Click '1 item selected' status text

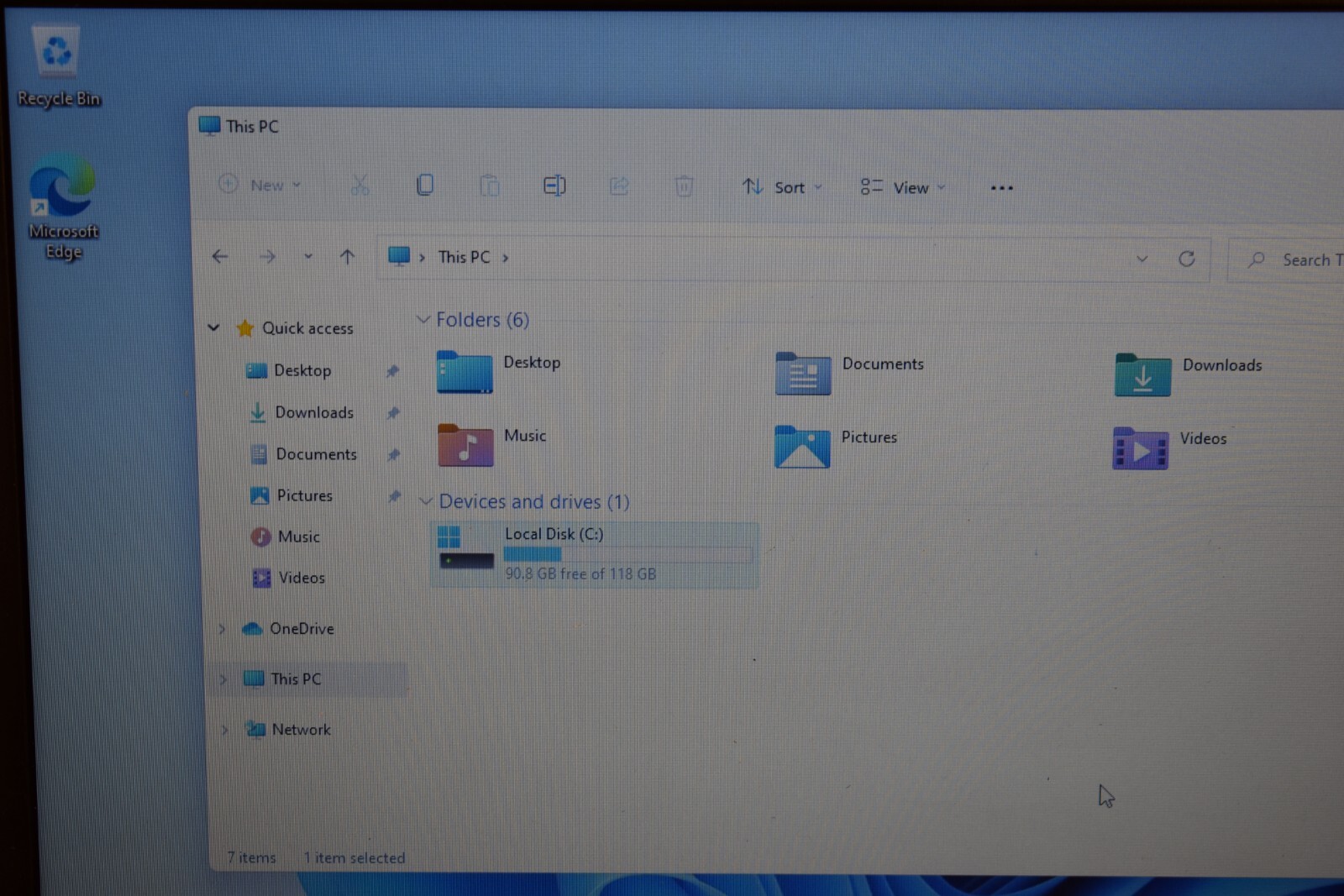(354, 858)
